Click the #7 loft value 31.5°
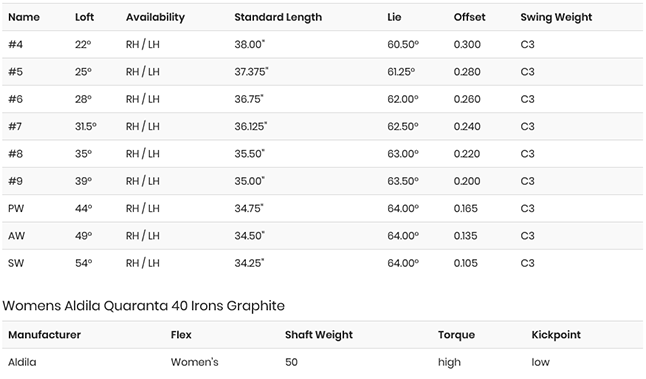The width and height of the screenshot is (646, 379). click(86, 126)
